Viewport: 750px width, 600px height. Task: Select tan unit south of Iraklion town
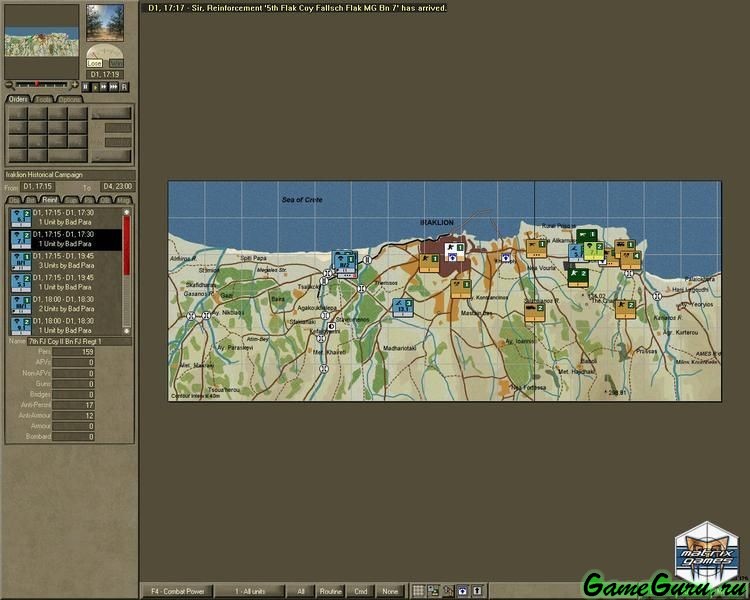coord(461,289)
